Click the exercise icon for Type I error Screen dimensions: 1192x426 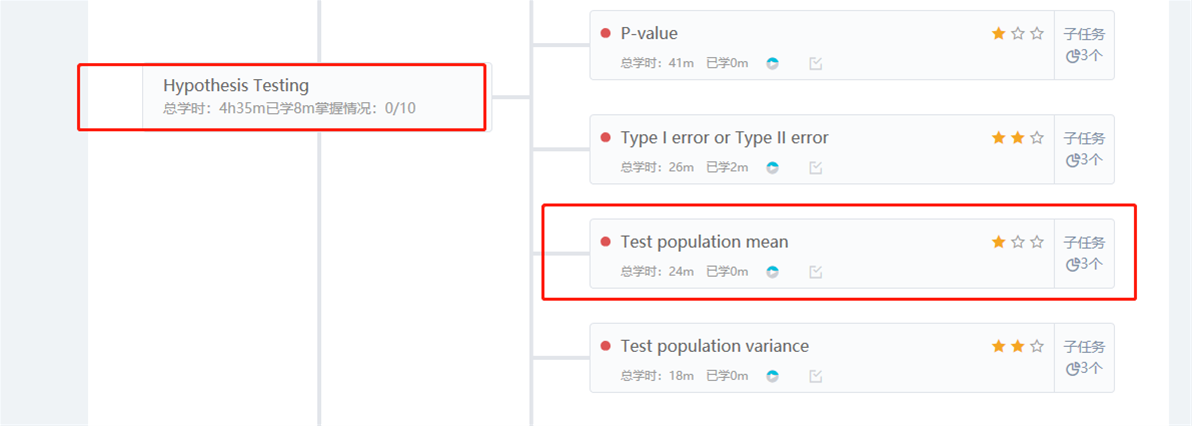815,167
